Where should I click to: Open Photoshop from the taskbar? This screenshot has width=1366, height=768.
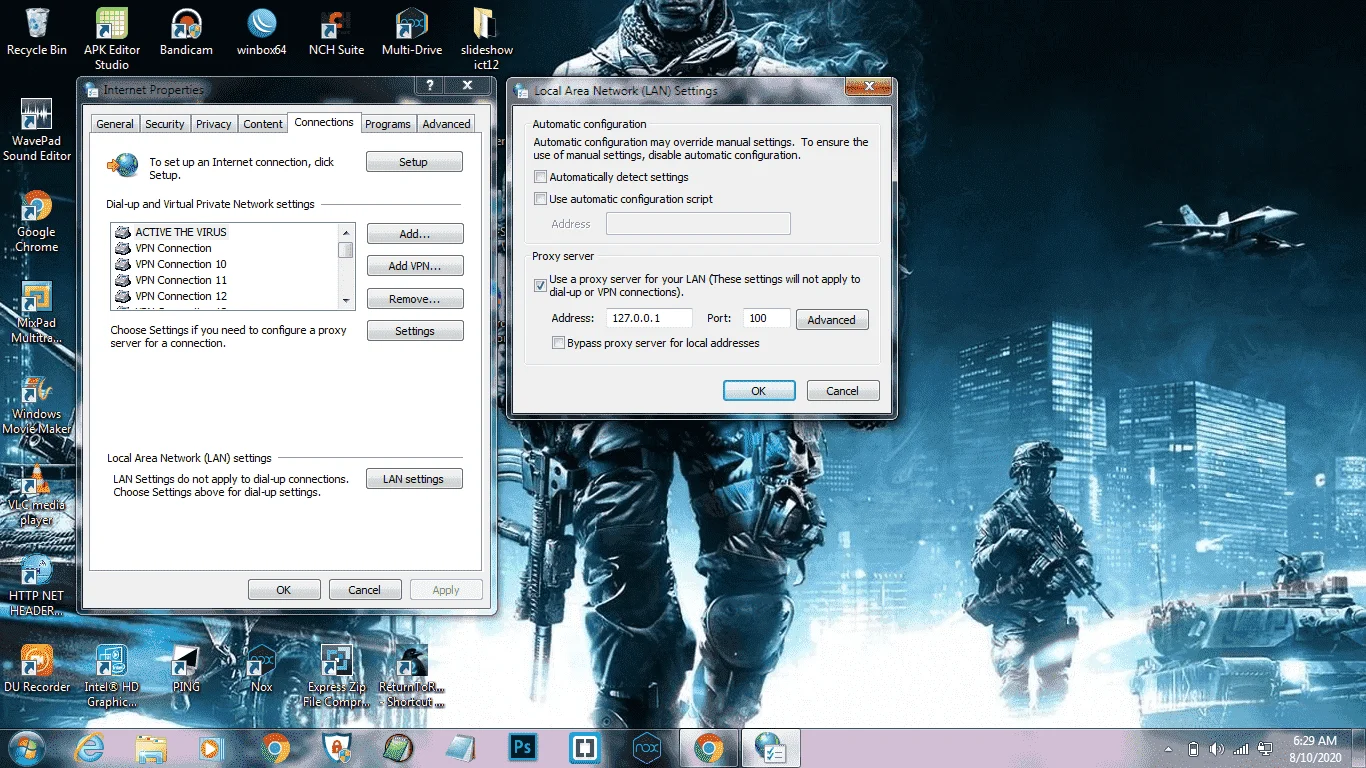[x=521, y=748]
